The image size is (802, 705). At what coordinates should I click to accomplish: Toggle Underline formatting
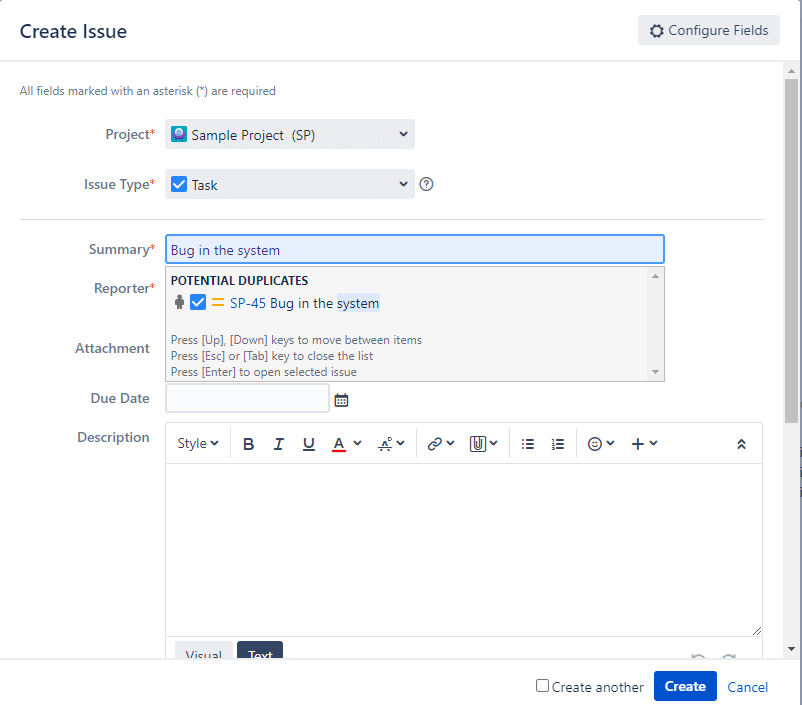point(308,444)
